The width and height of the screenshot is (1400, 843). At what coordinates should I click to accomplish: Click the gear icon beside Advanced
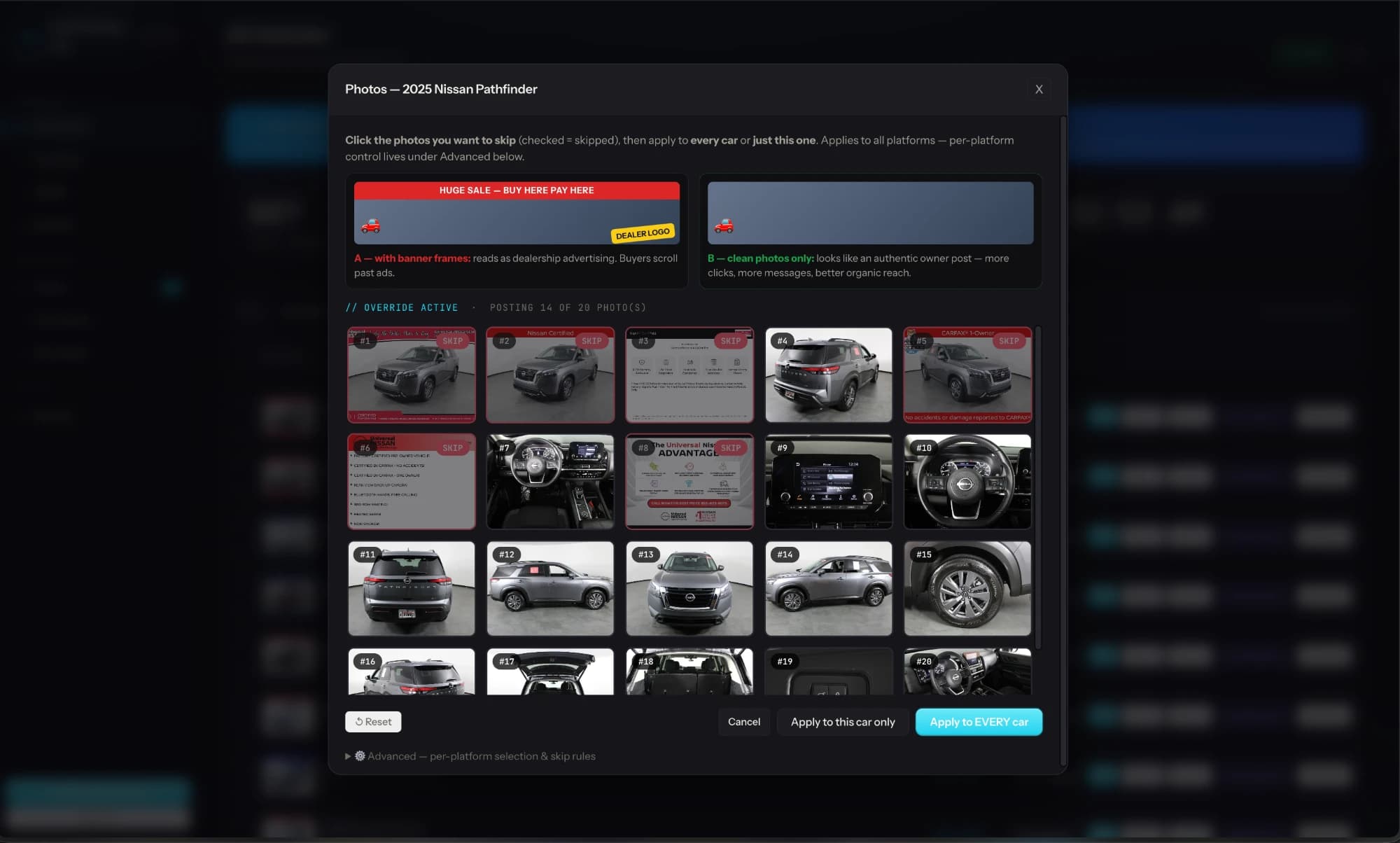point(360,756)
